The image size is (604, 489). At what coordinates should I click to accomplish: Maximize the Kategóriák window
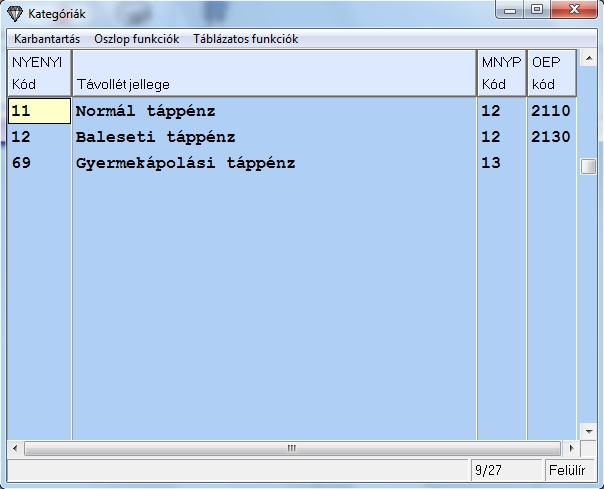(537, 13)
